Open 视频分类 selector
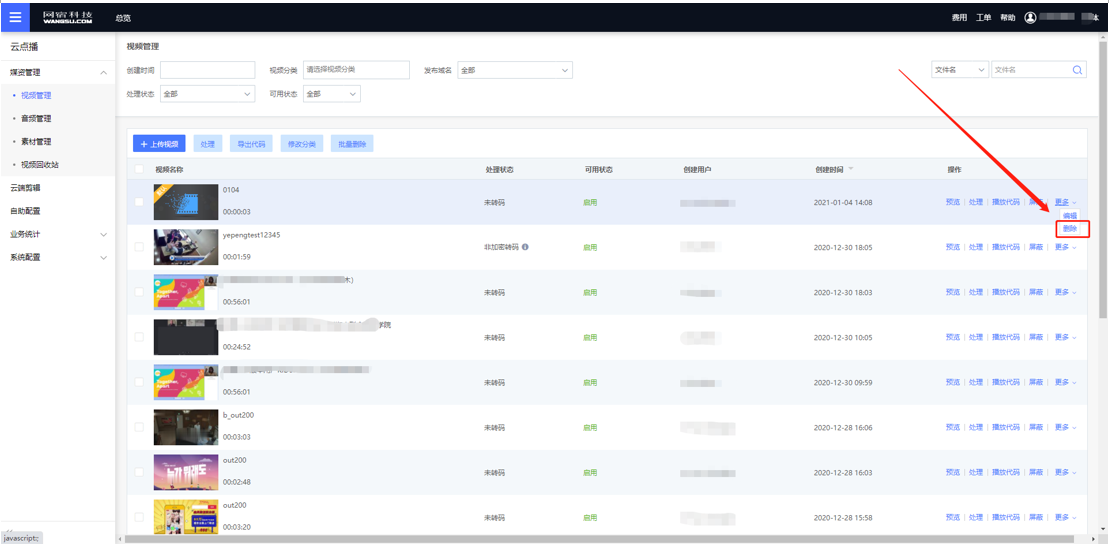 [x=356, y=70]
